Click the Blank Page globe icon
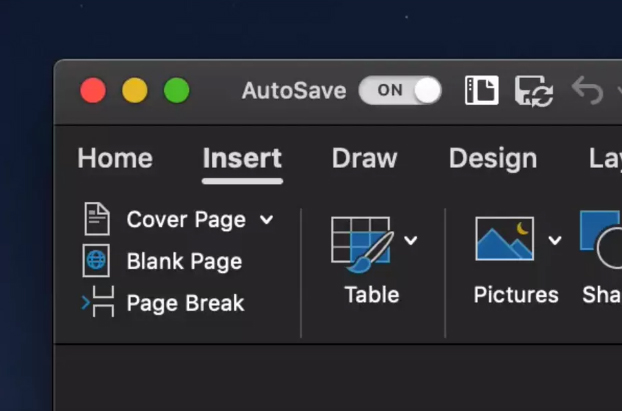The image size is (622, 411). click(97, 261)
